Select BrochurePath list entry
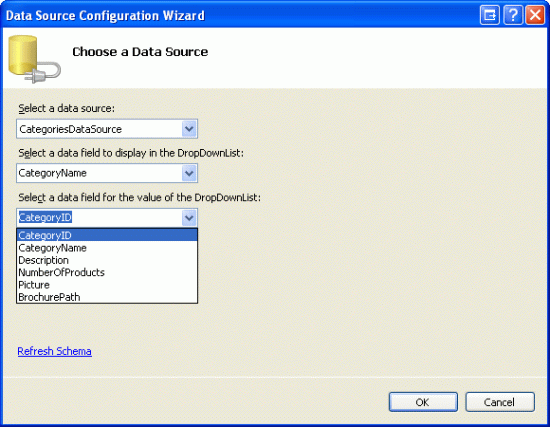Screen dimensions: 550x427 pyautogui.click(x=107, y=297)
